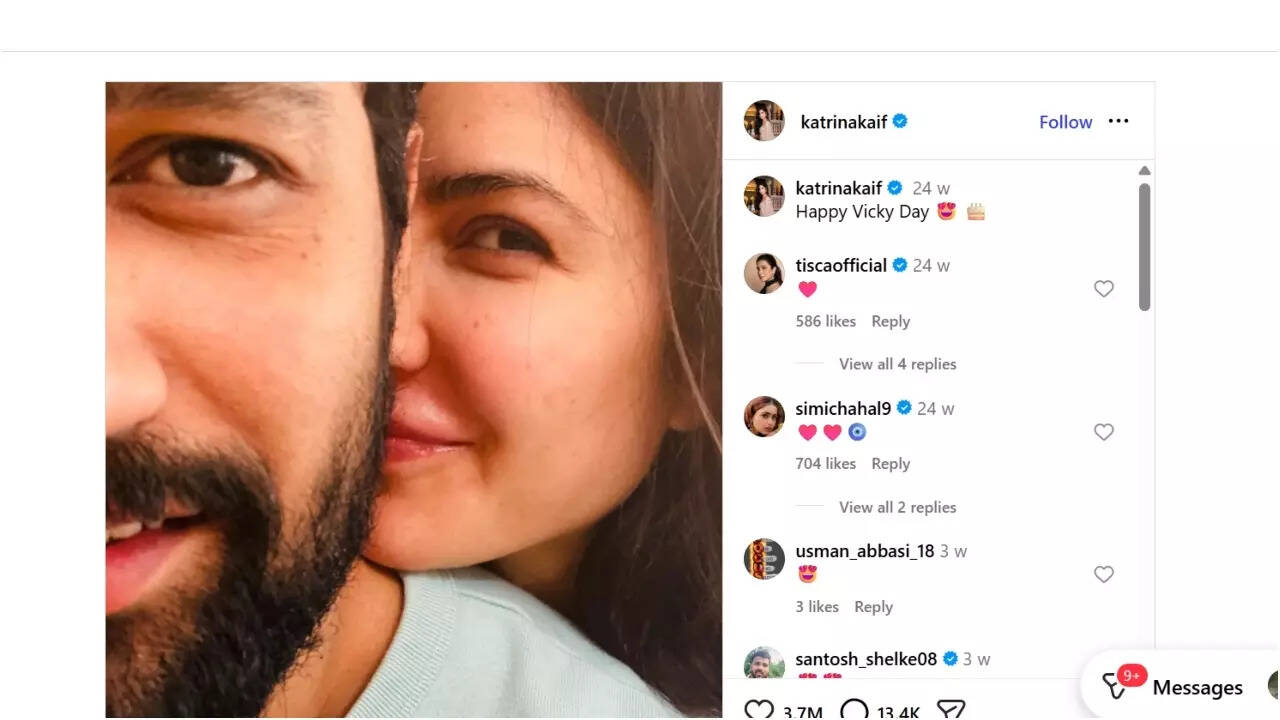This screenshot has height=720, width=1280.
Task: Click the post like heart icon
Action: point(760,709)
